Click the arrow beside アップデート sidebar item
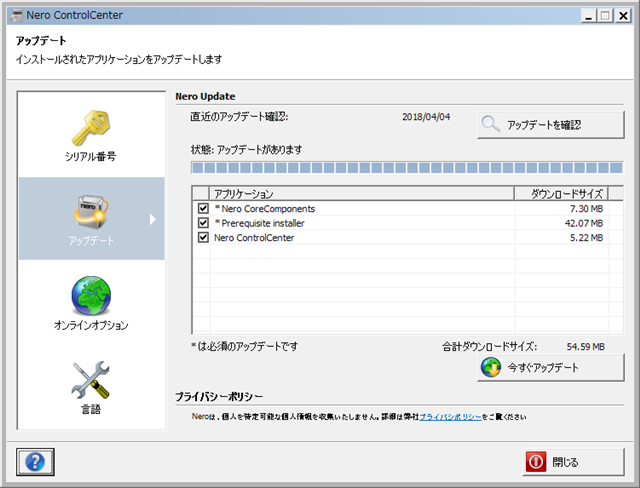640x488 pixels. tap(153, 220)
